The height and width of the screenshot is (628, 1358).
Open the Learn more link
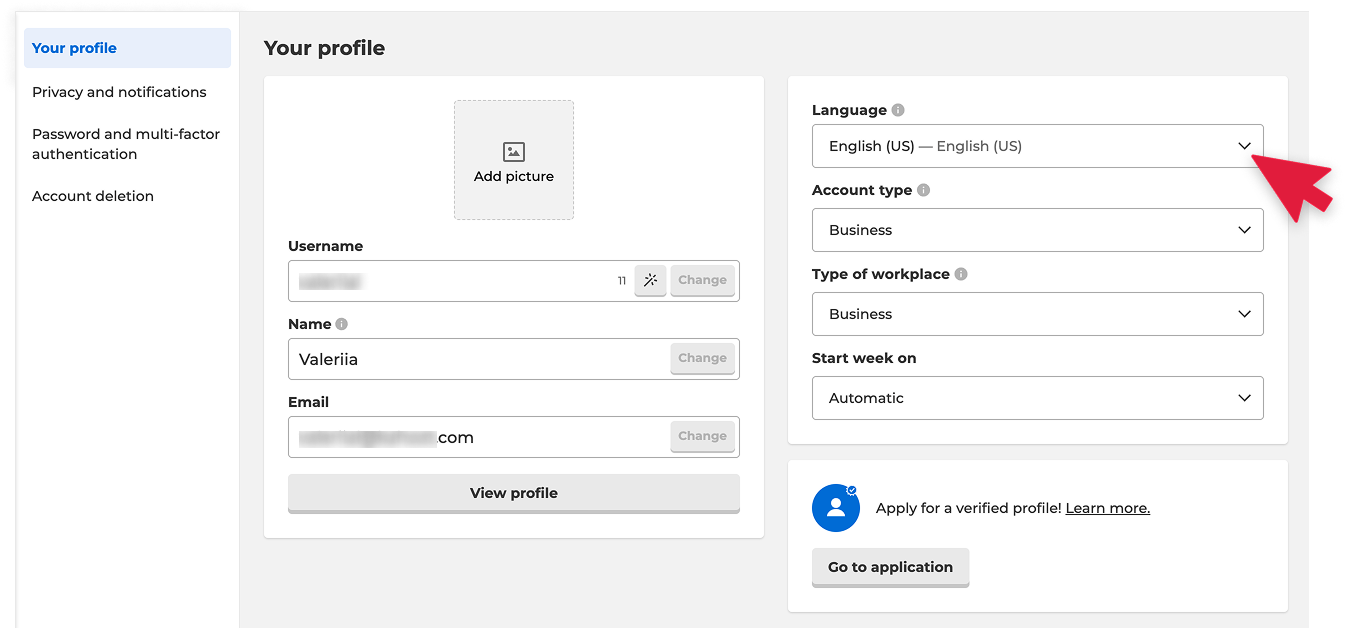(1108, 508)
